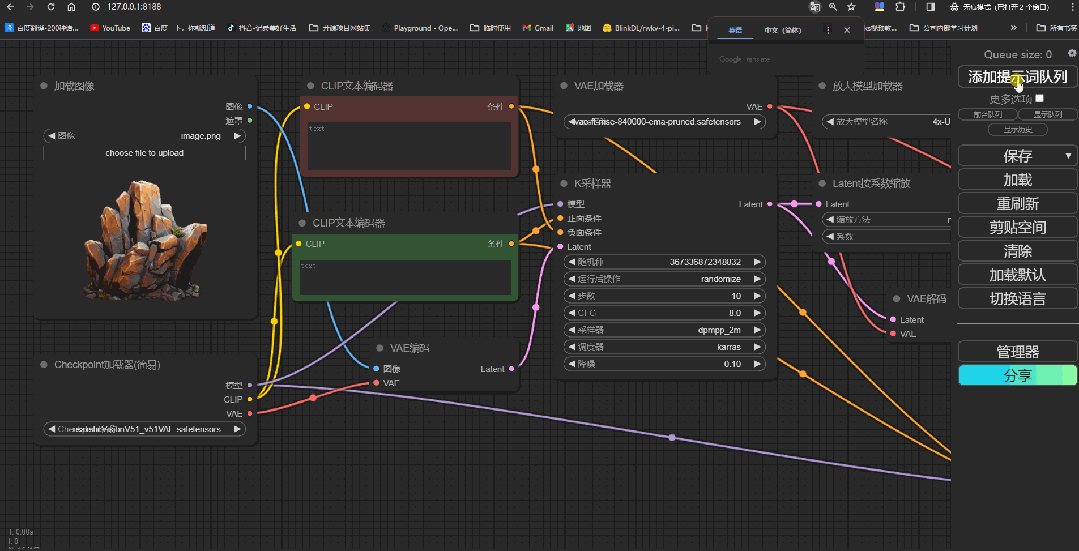Viewport: 1079px width, 551px height.
Task: Reload page via browser refresh icon
Action: [x=51, y=7]
